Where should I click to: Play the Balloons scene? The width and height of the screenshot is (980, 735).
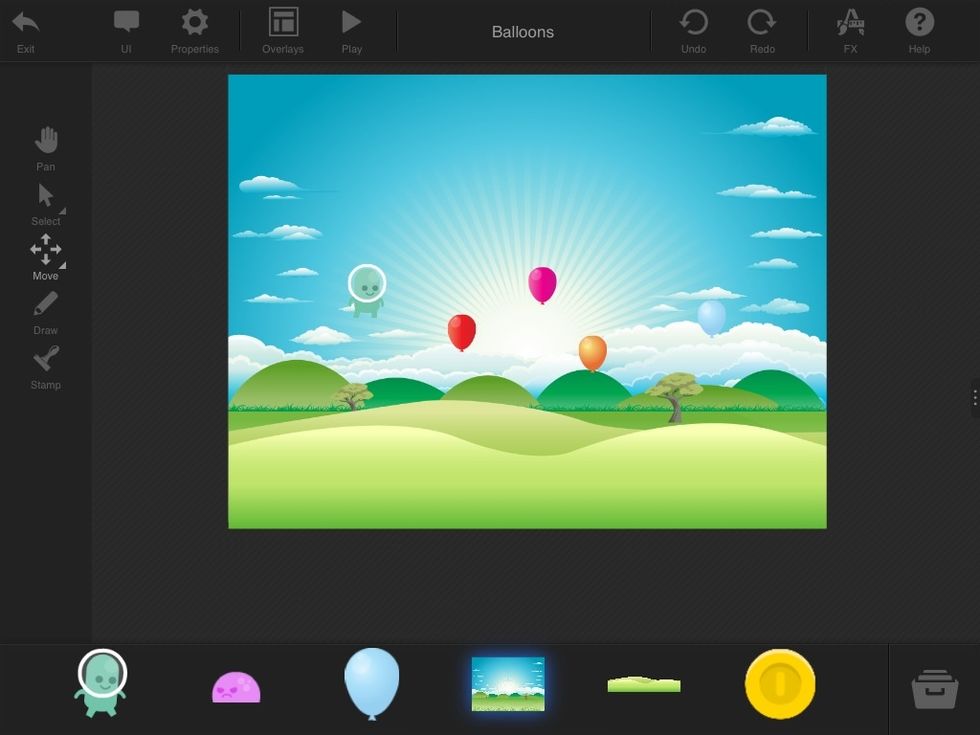[x=351, y=22]
